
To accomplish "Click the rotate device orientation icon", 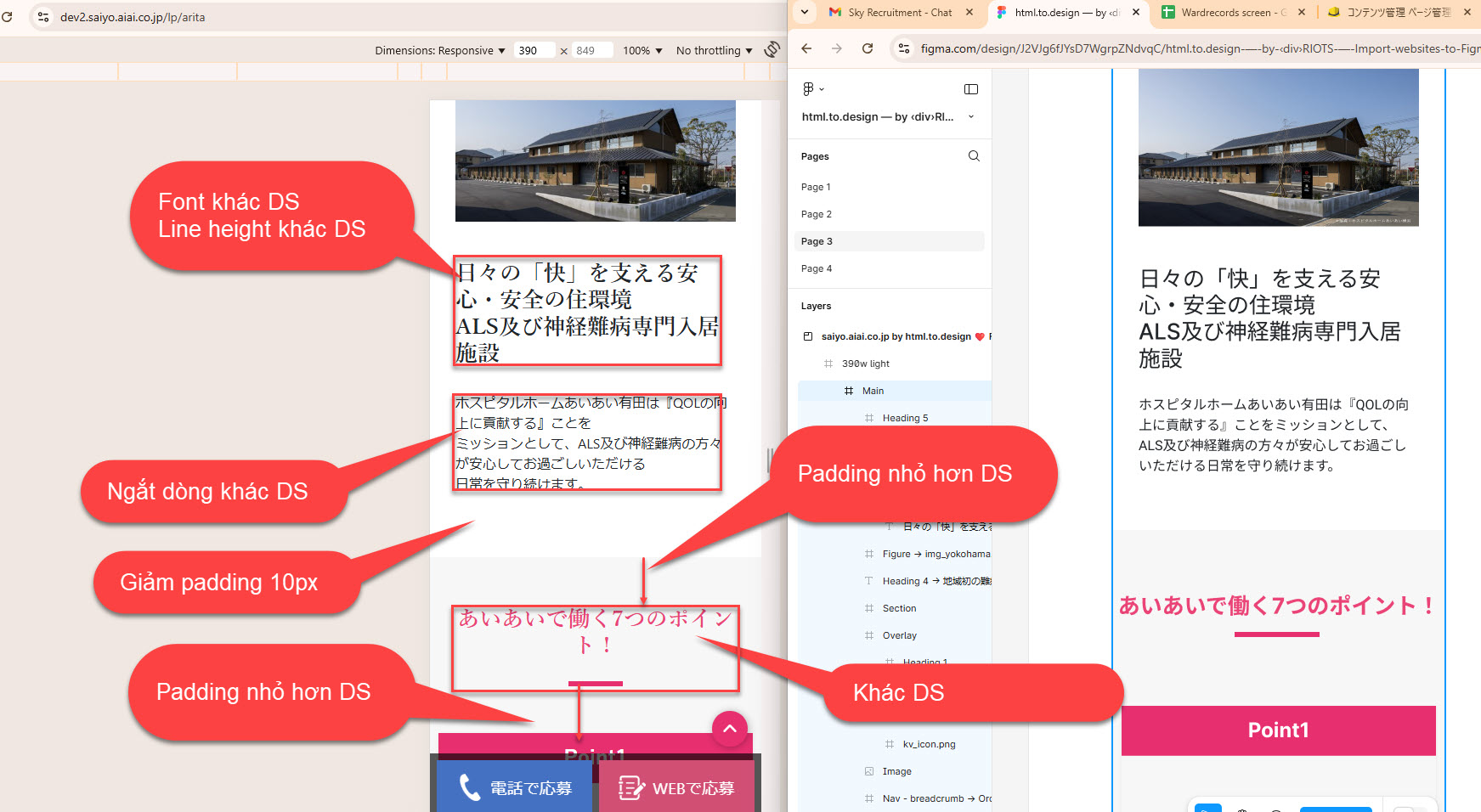I will [x=772, y=50].
